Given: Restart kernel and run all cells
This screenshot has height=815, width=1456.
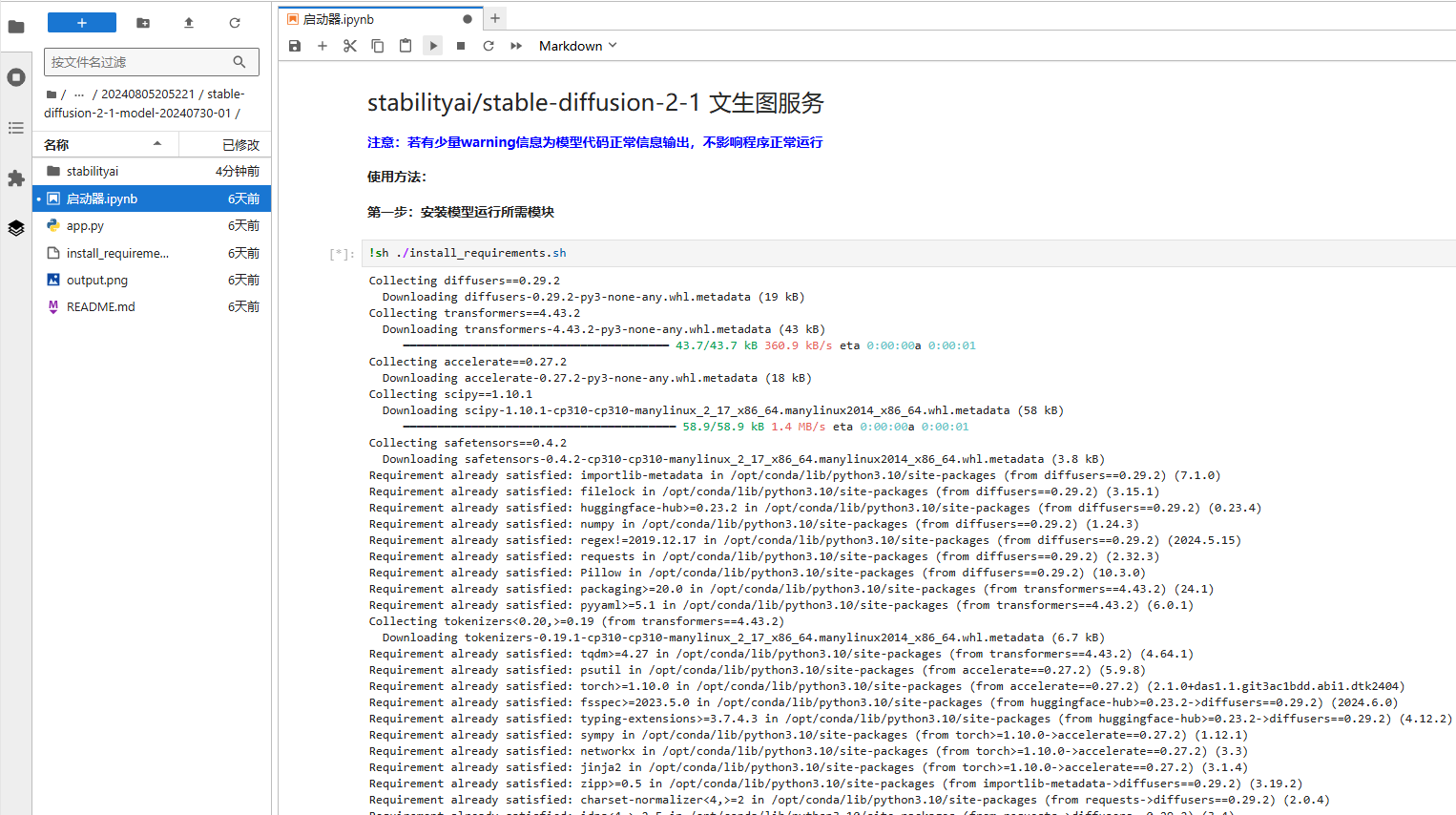Looking at the screenshot, I should [516, 46].
